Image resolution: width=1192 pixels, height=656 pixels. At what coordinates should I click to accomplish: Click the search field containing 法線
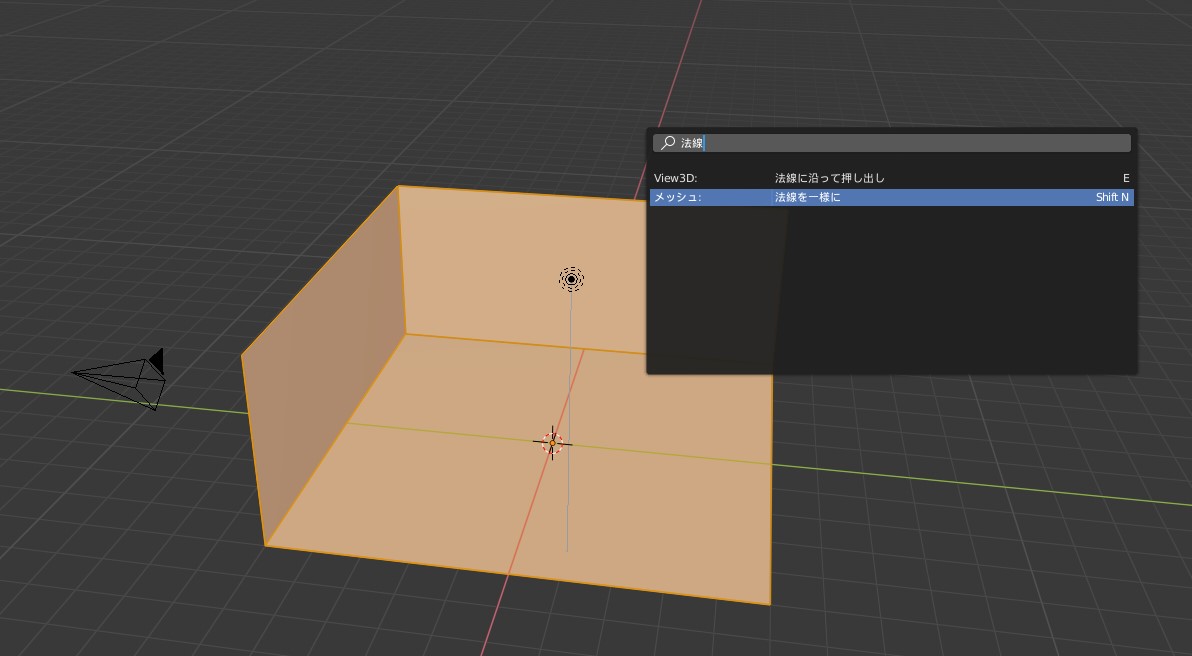tap(892, 143)
